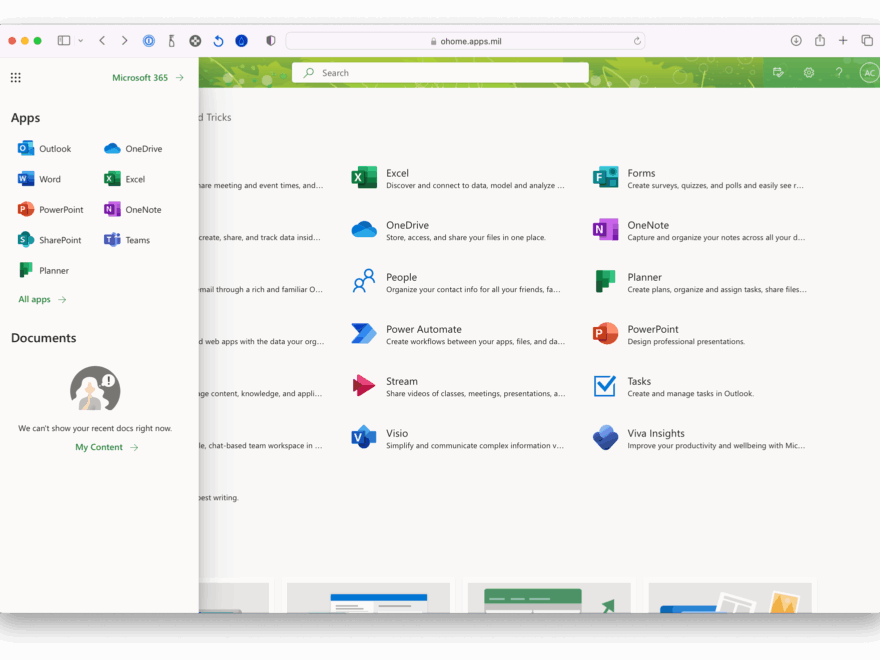Open the My Content link
Image resolution: width=880 pixels, height=660 pixels.
pos(107,447)
